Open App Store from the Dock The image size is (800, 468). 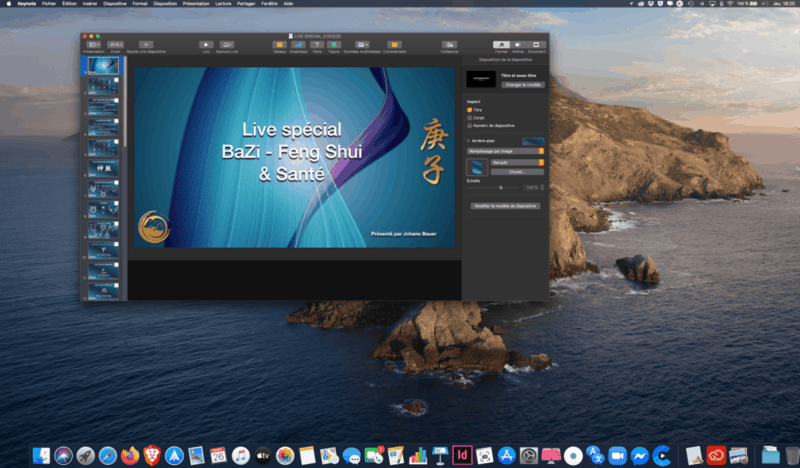coord(507,456)
